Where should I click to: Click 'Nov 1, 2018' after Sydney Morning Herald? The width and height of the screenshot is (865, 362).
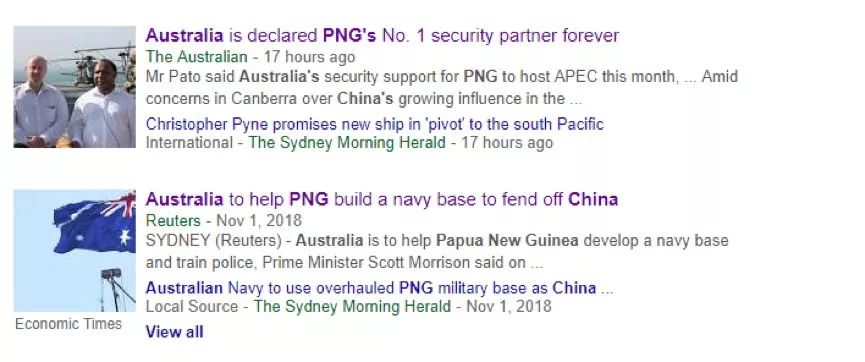click(509, 307)
